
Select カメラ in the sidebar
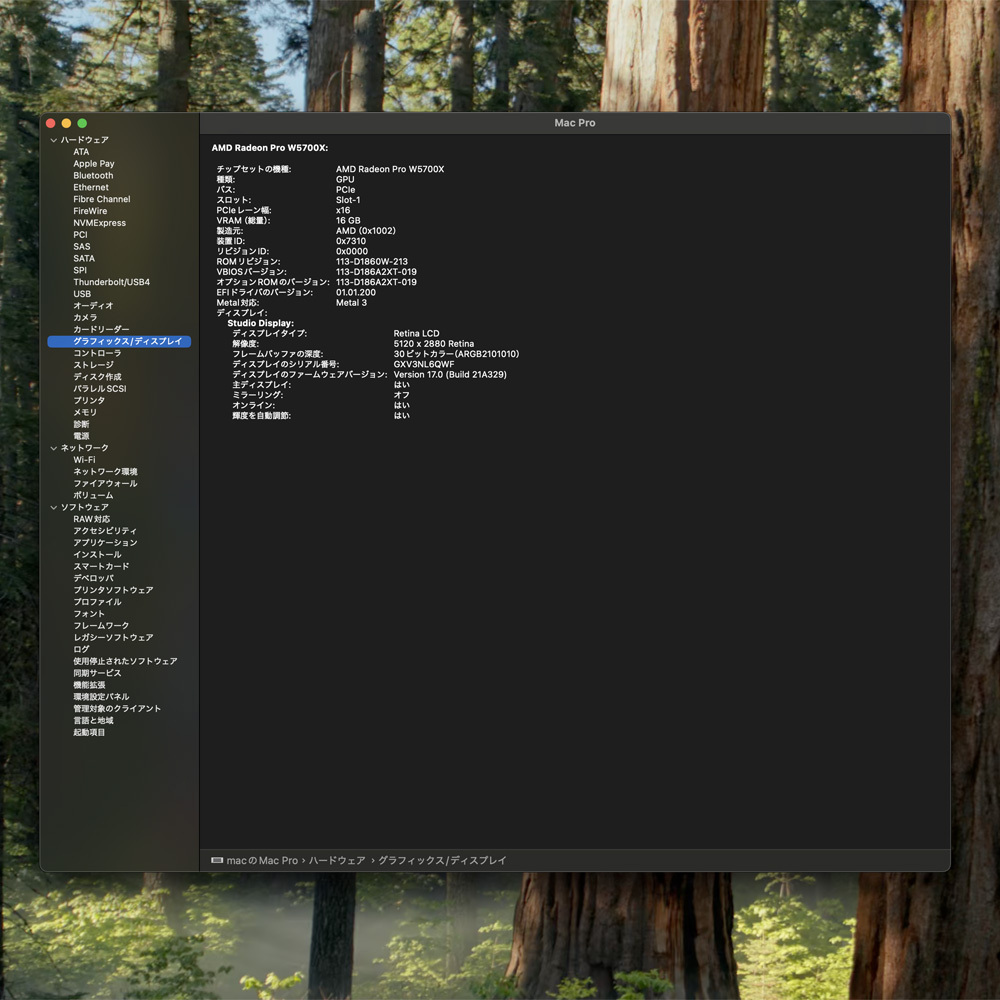85,318
